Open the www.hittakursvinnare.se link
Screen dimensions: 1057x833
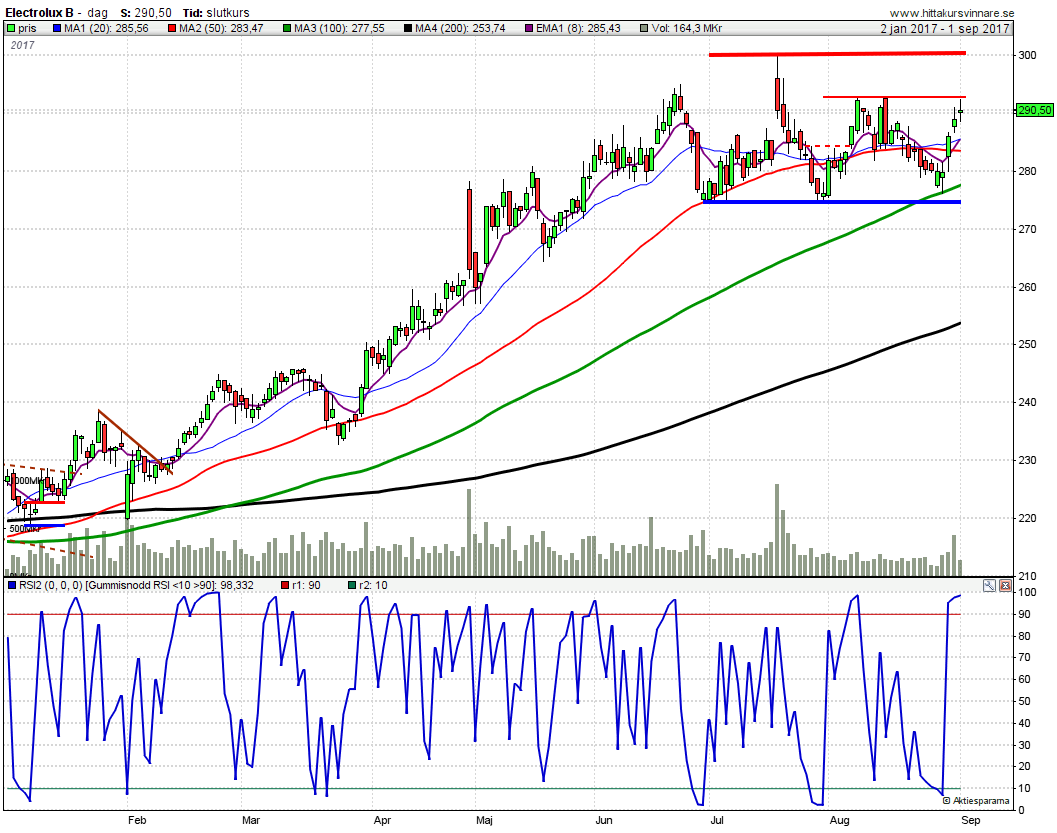coord(952,13)
